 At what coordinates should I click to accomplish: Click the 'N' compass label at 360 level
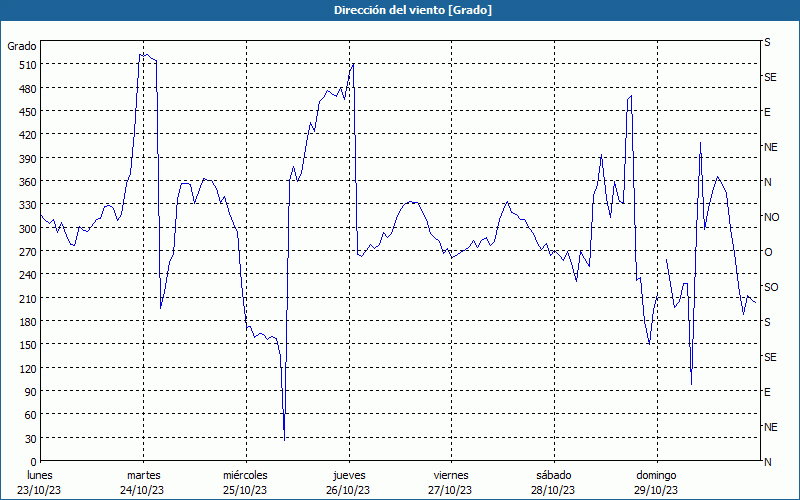(x=767, y=182)
